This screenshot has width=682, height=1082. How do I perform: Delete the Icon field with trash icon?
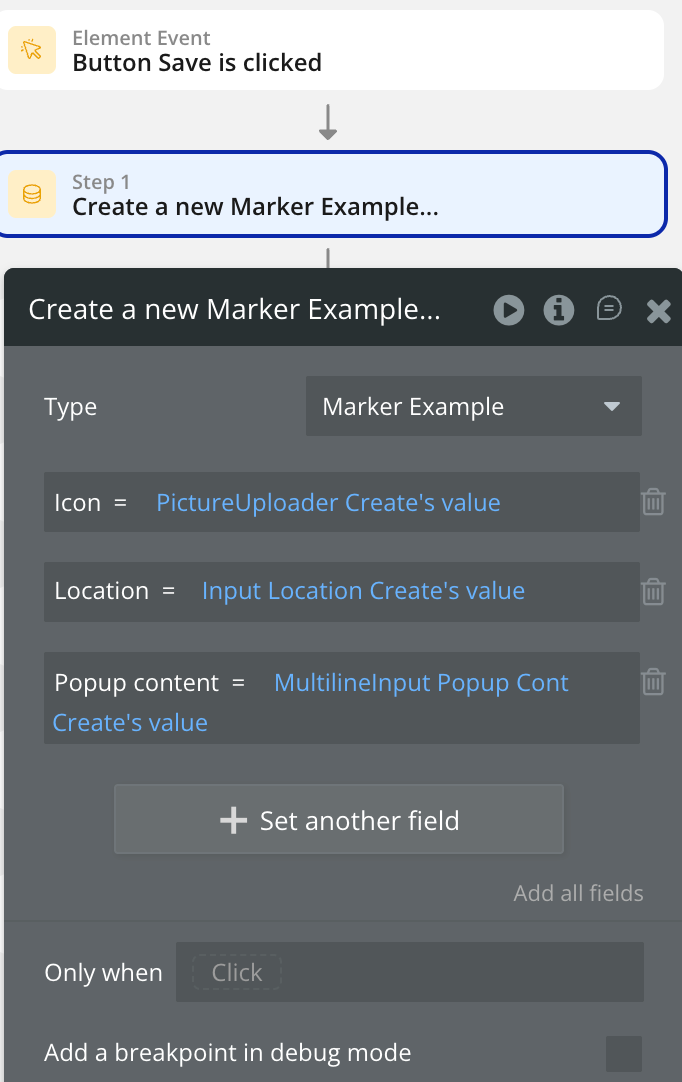[x=653, y=501]
